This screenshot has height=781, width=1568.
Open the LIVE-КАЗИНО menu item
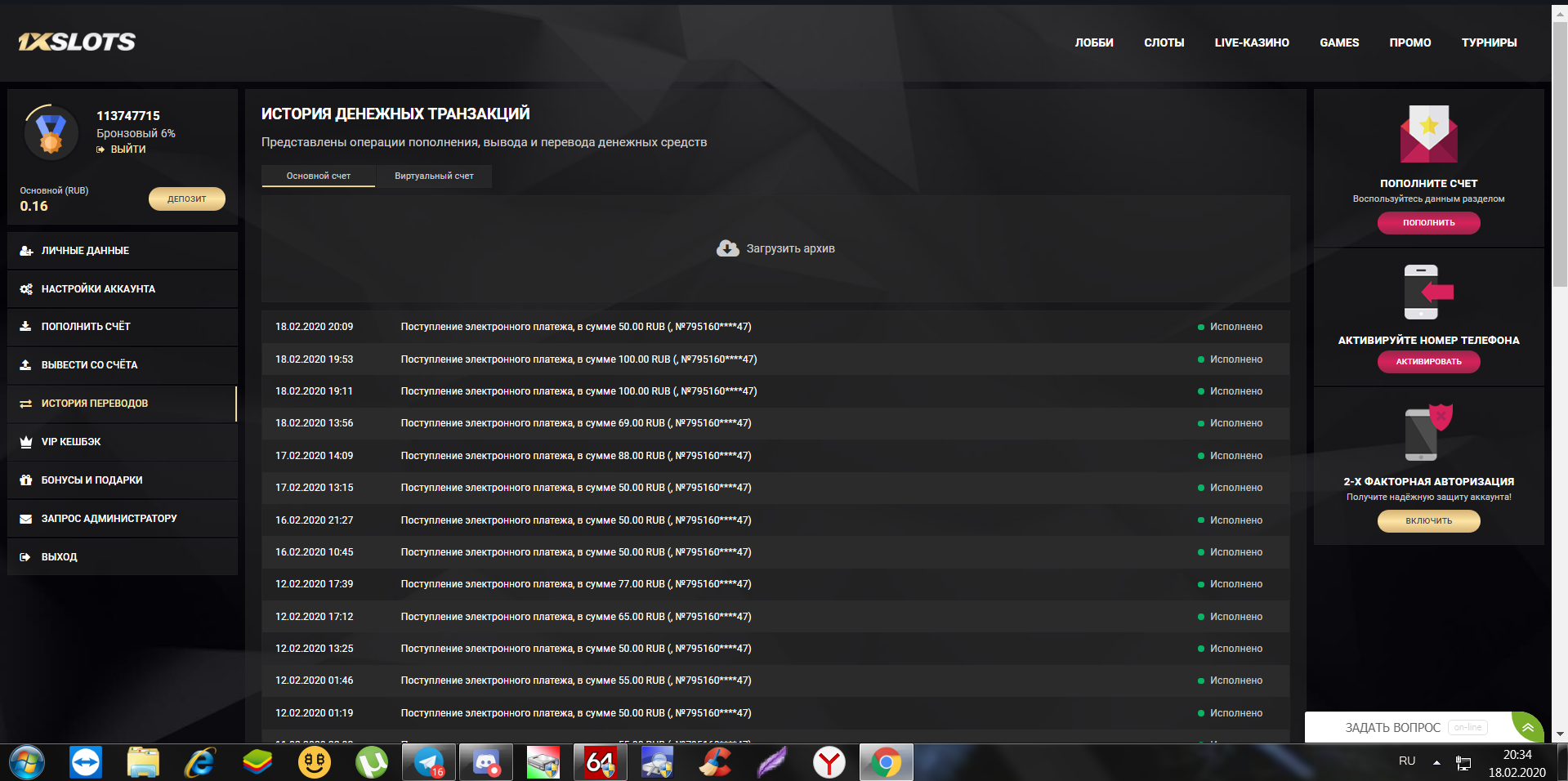(x=1252, y=42)
